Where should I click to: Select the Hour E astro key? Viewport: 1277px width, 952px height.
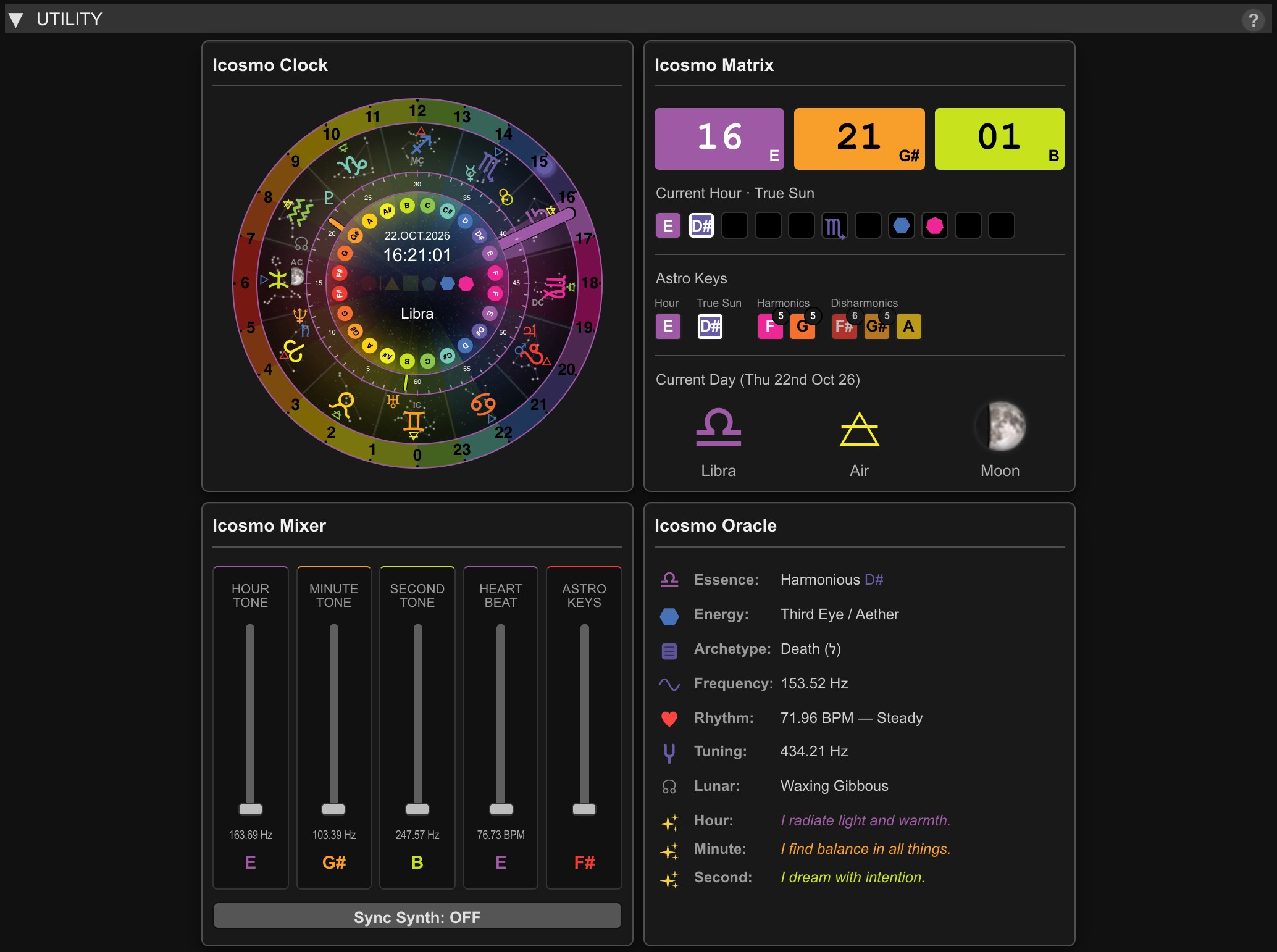click(x=668, y=327)
